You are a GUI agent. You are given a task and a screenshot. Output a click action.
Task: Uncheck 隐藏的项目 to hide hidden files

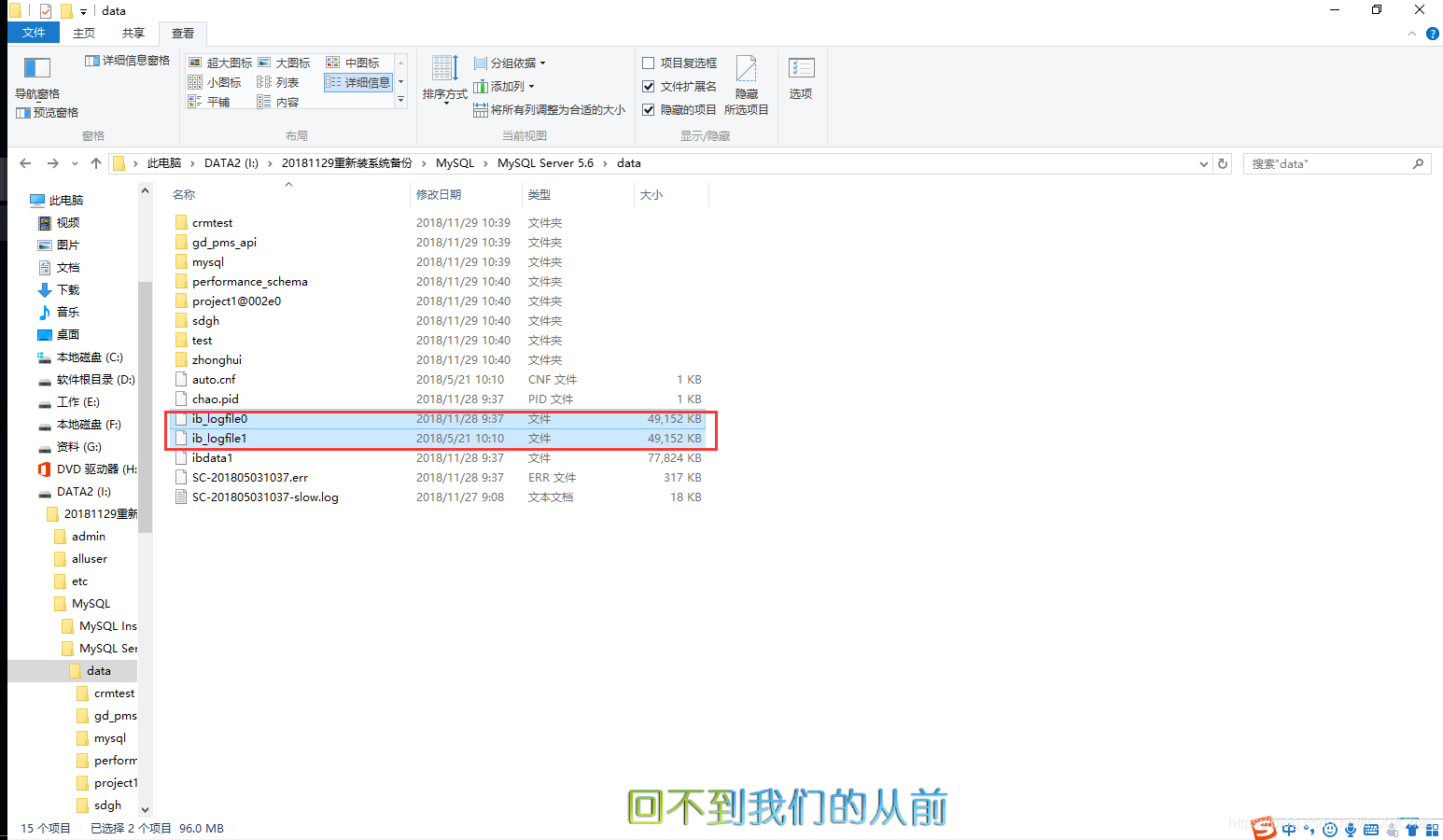pyautogui.click(x=649, y=109)
